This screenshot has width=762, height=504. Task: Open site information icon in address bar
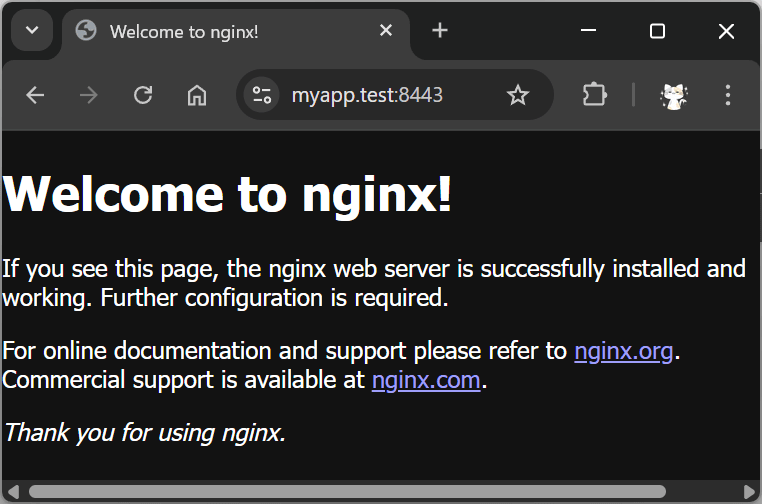(x=262, y=95)
